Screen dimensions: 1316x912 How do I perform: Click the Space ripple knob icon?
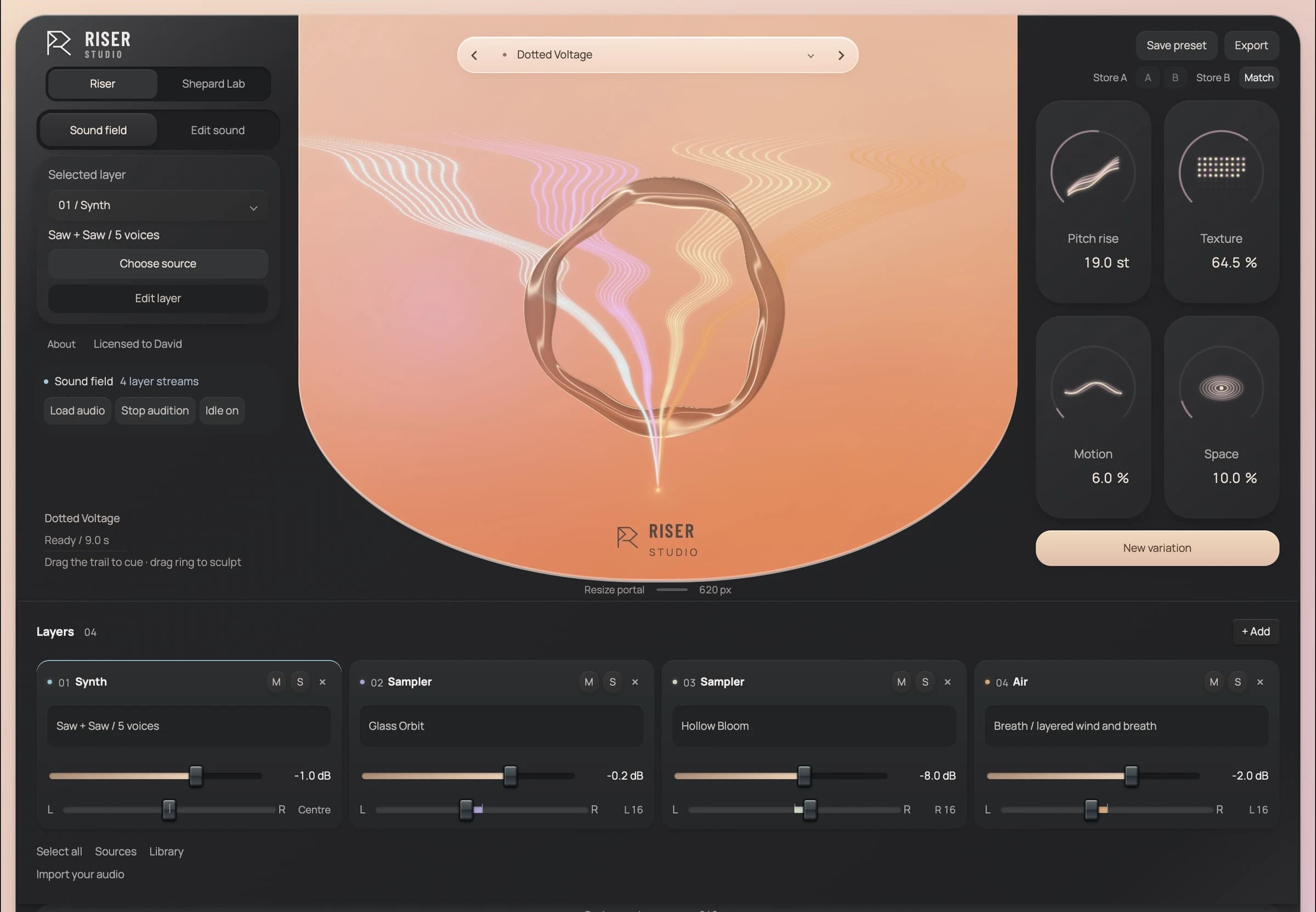[1221, 389]
